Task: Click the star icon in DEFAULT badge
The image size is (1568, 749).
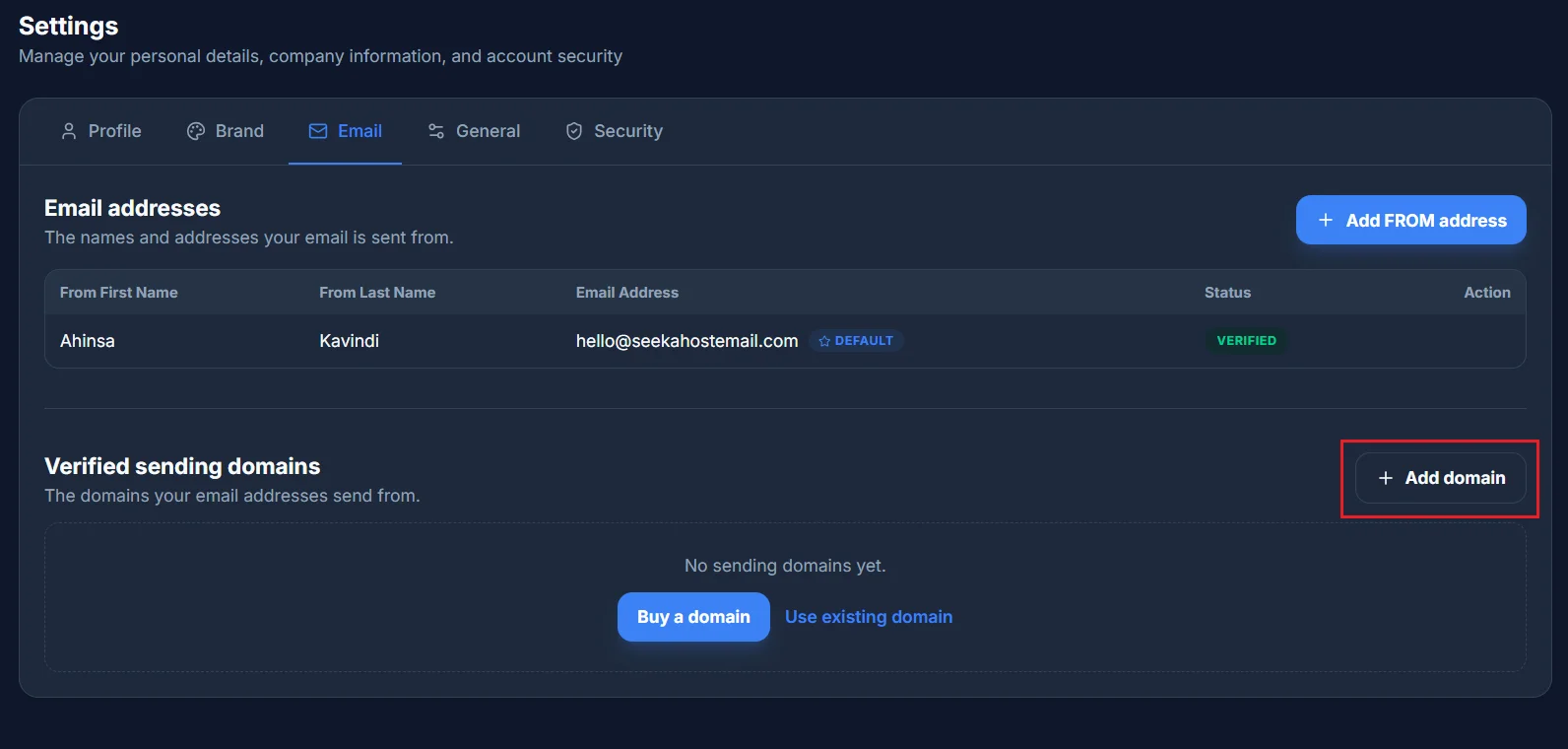Action: tap(824, 341)
